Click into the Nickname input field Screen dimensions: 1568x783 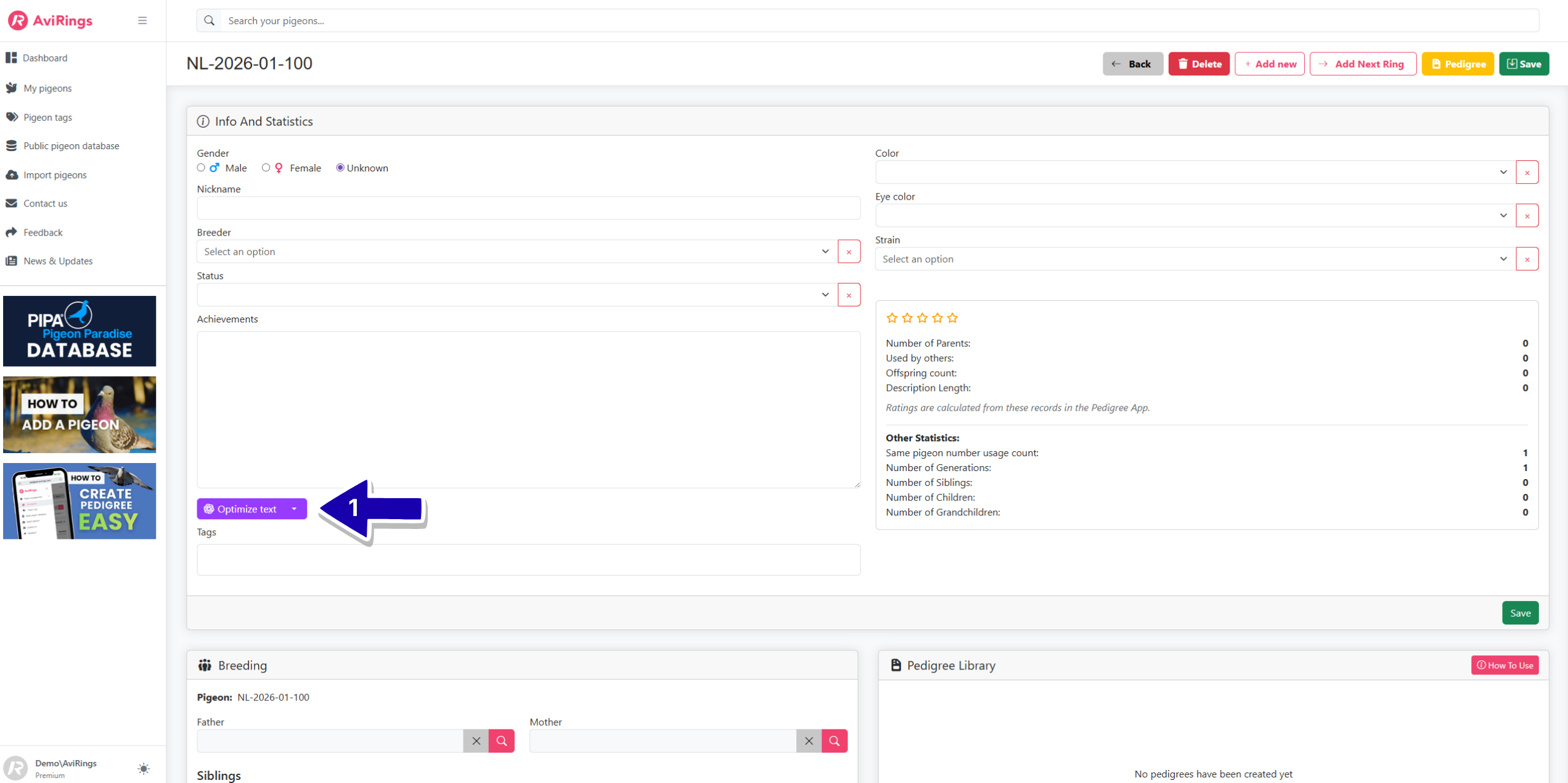click(528, 208)
